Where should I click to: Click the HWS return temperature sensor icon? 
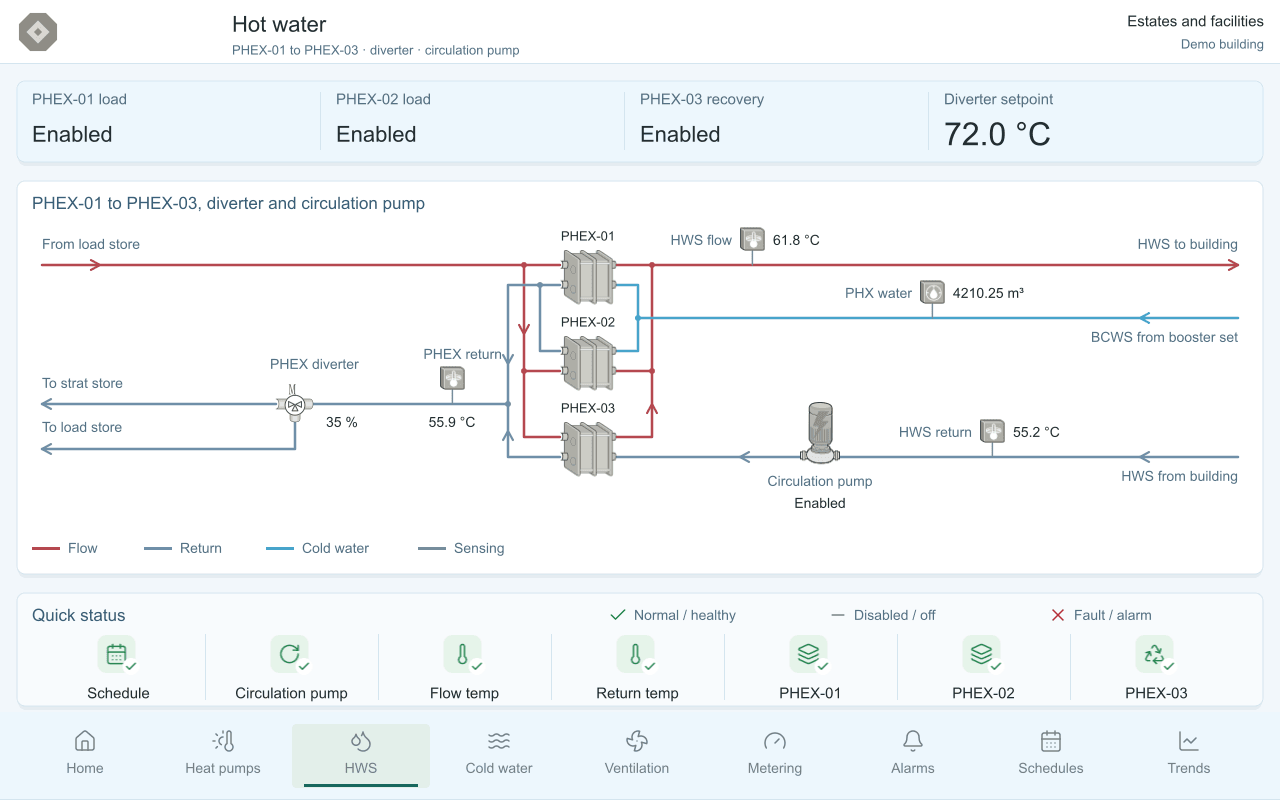[992, 431]
